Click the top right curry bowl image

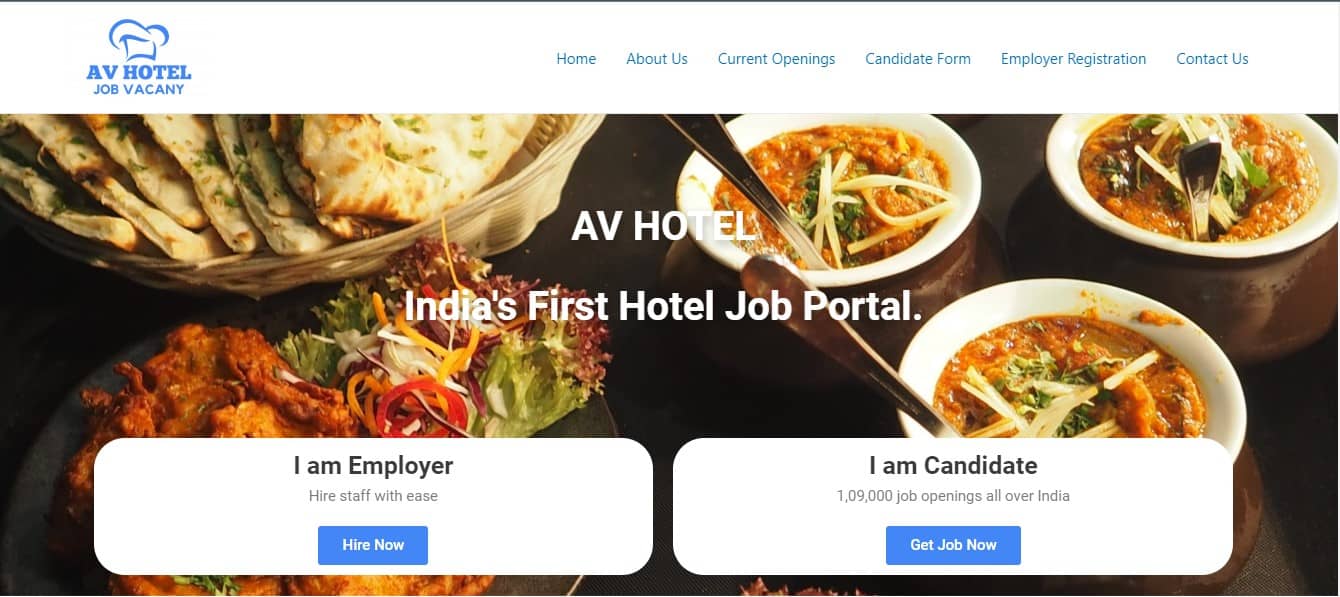pos(1192,185)
